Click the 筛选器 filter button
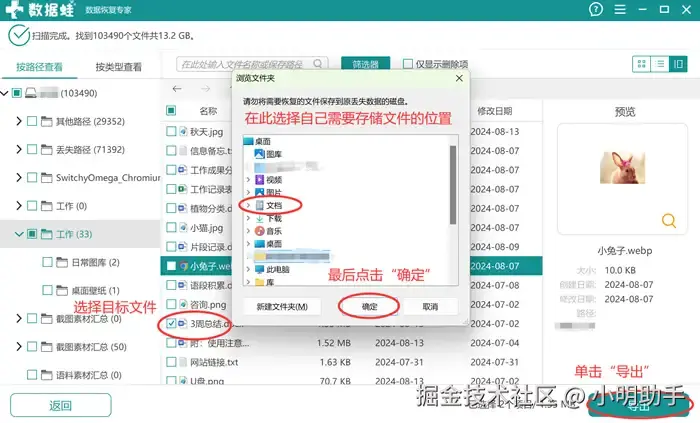Screen dimensions: 700x423 366,64
